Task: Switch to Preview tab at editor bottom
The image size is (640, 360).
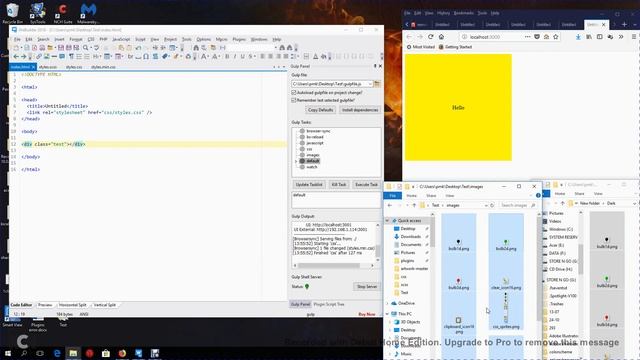Action: point(45,305)
